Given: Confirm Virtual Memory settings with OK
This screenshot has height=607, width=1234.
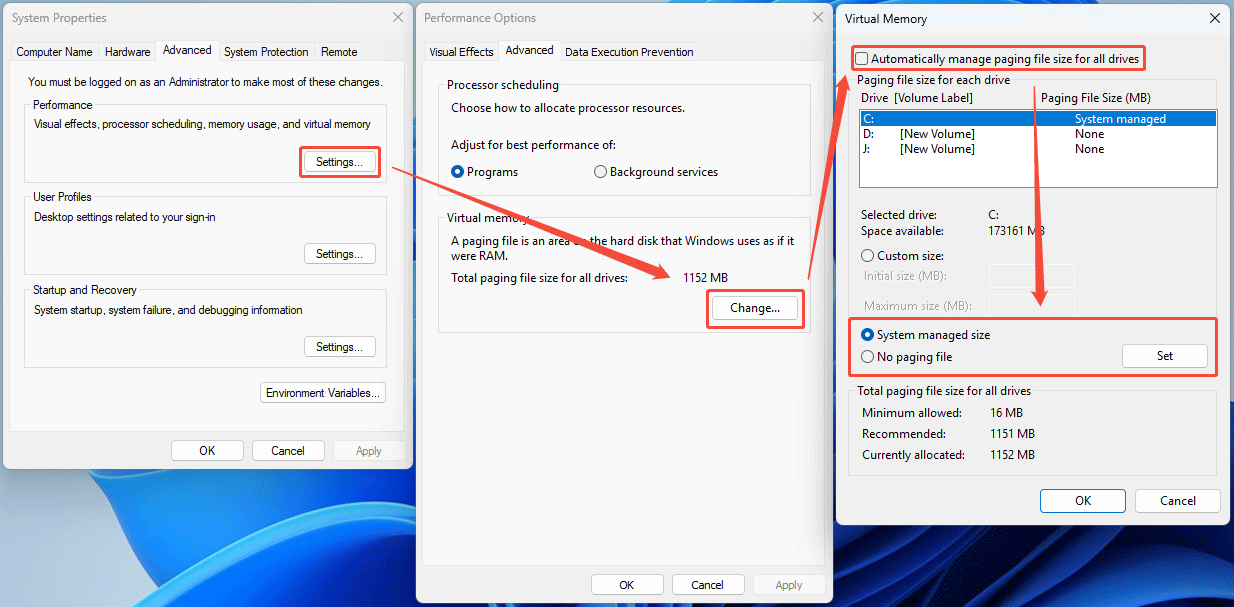Looking at the screenshot, I should tap(1082, 500).
